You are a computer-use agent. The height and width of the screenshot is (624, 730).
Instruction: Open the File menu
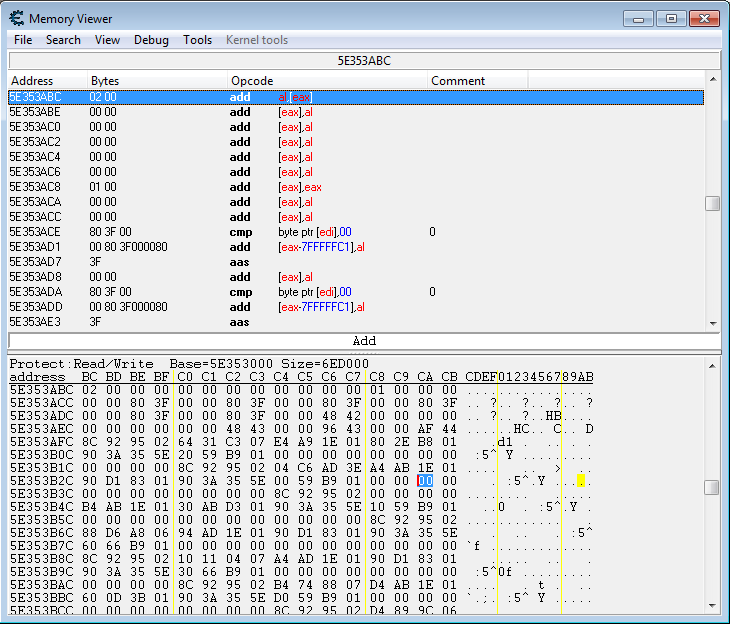click(23, 40)
